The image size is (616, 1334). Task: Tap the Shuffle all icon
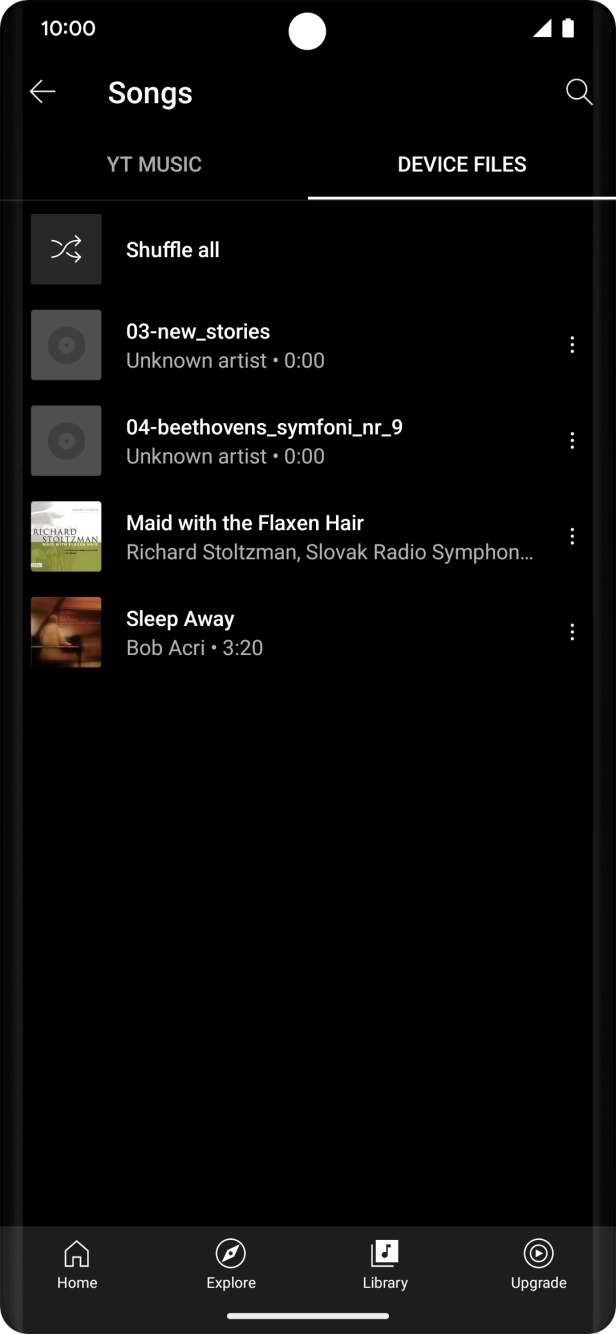click(66, 249)
